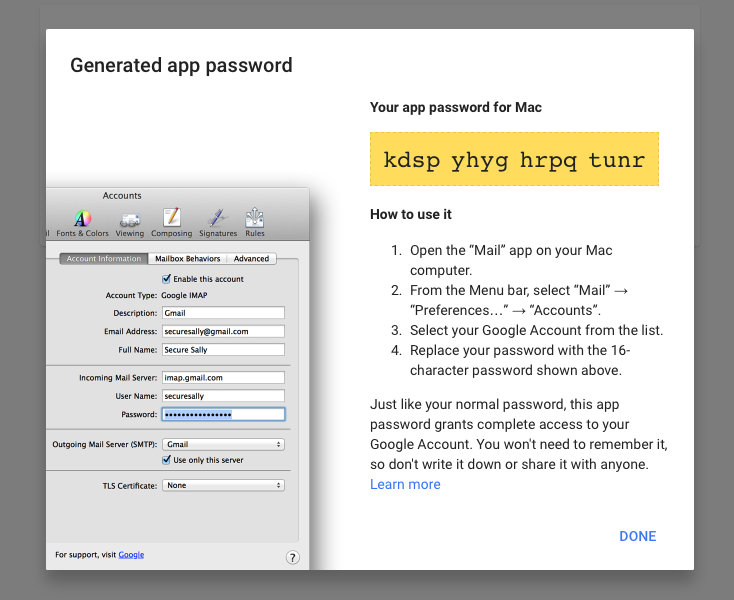The image size is (734, 600).
Task: Open the Viewing preferences icon
Action: coord(130,223)
